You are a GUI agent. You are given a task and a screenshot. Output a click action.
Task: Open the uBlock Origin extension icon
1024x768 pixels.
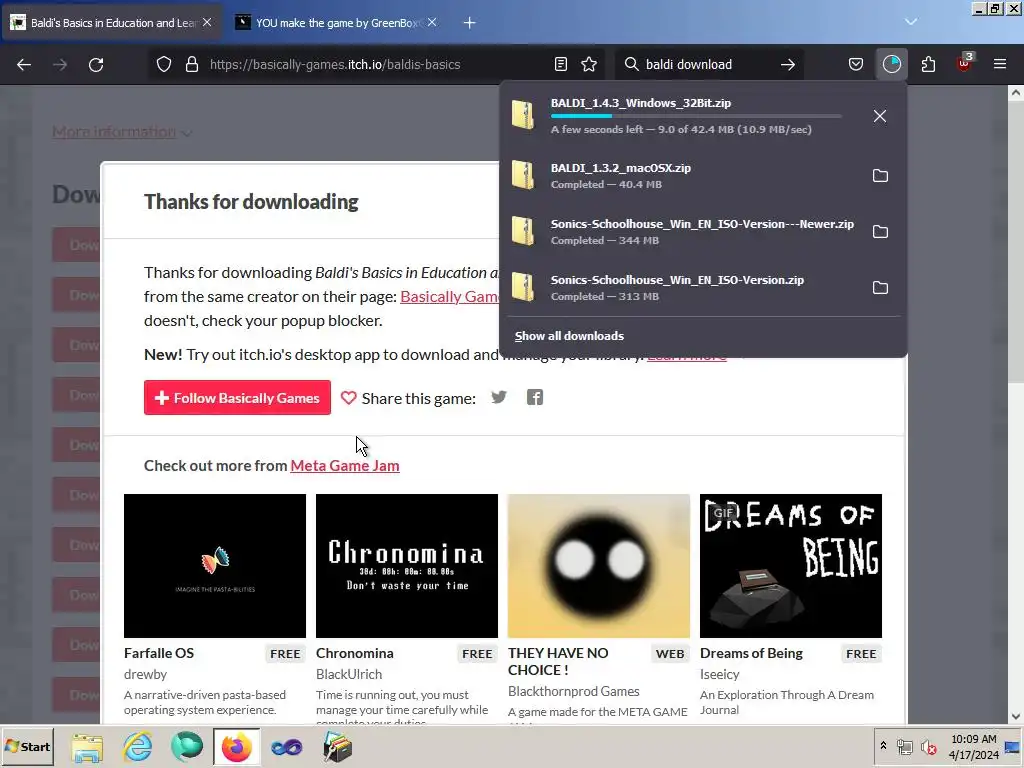(x=964, y=63)
